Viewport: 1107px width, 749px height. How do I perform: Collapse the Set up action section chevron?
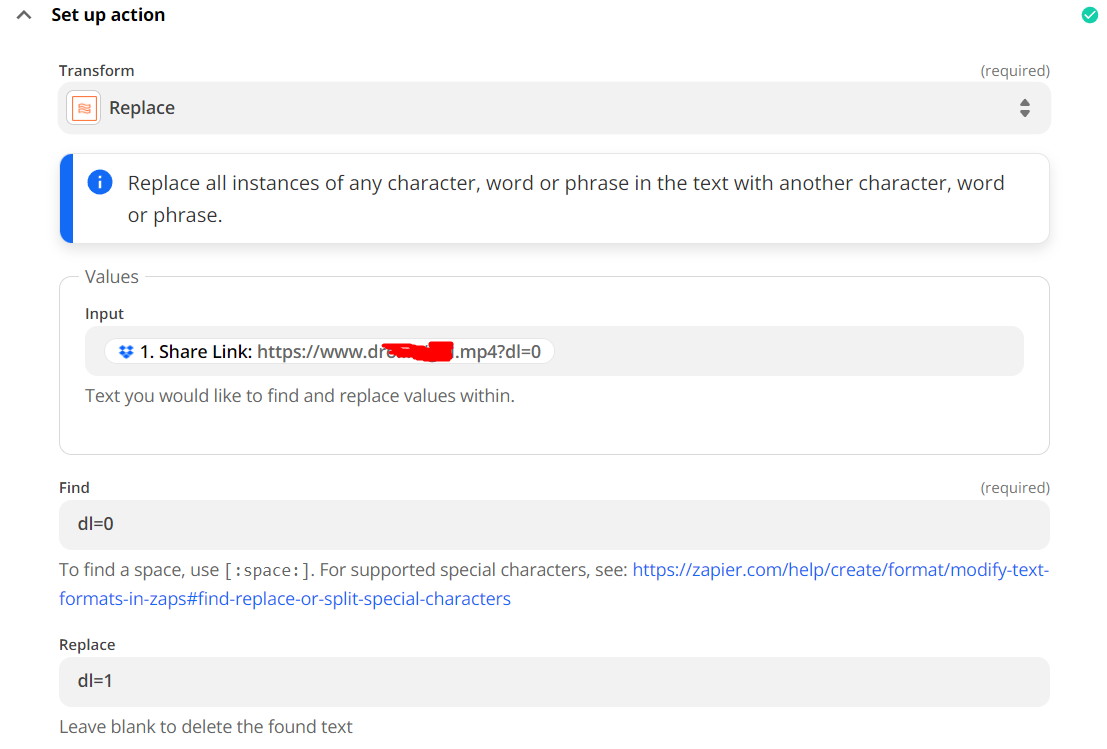[25, 16]
